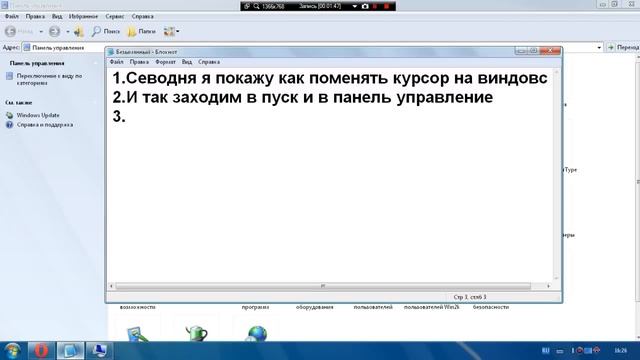Click the Notepad horizontal scrollbar left arrow

111,286
